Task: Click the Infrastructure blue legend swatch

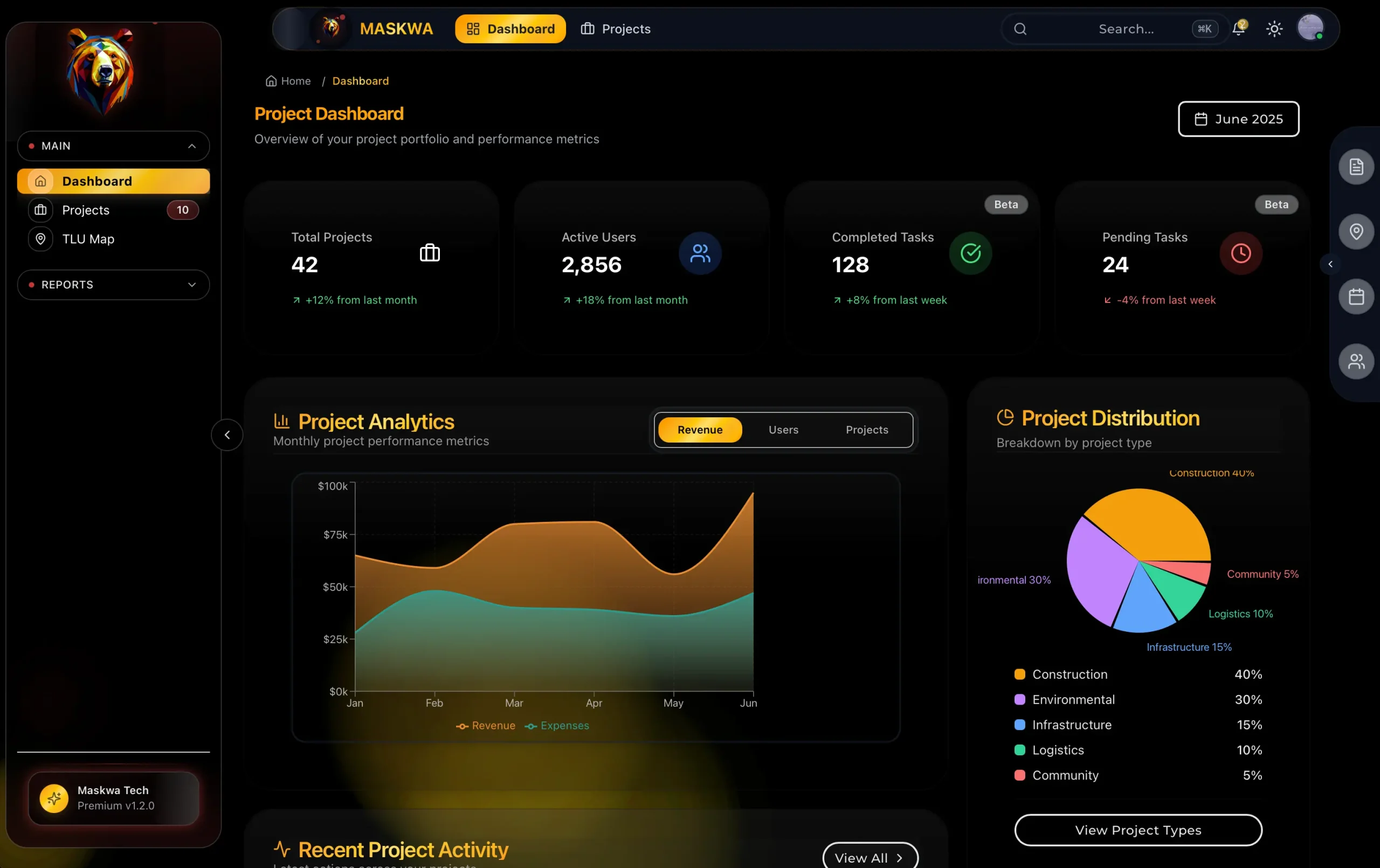Action: tap(1019, 725)
